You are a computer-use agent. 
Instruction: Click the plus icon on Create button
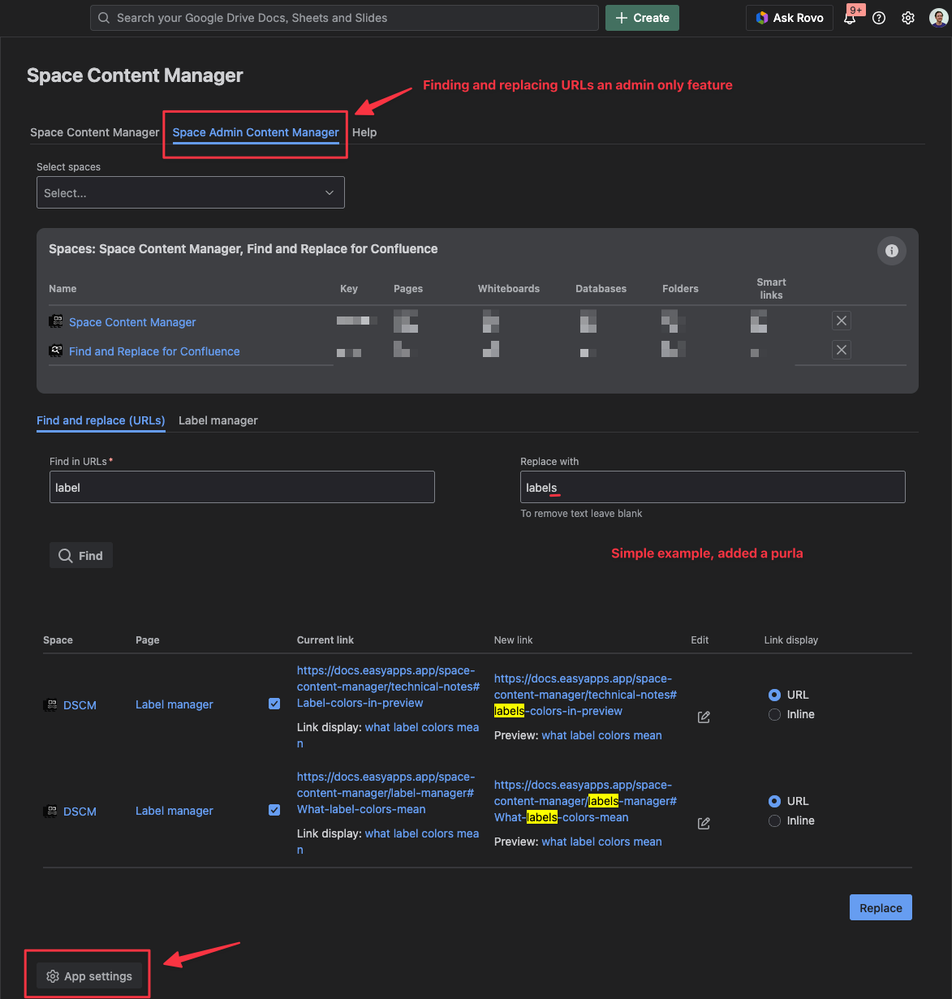(621, 18)
